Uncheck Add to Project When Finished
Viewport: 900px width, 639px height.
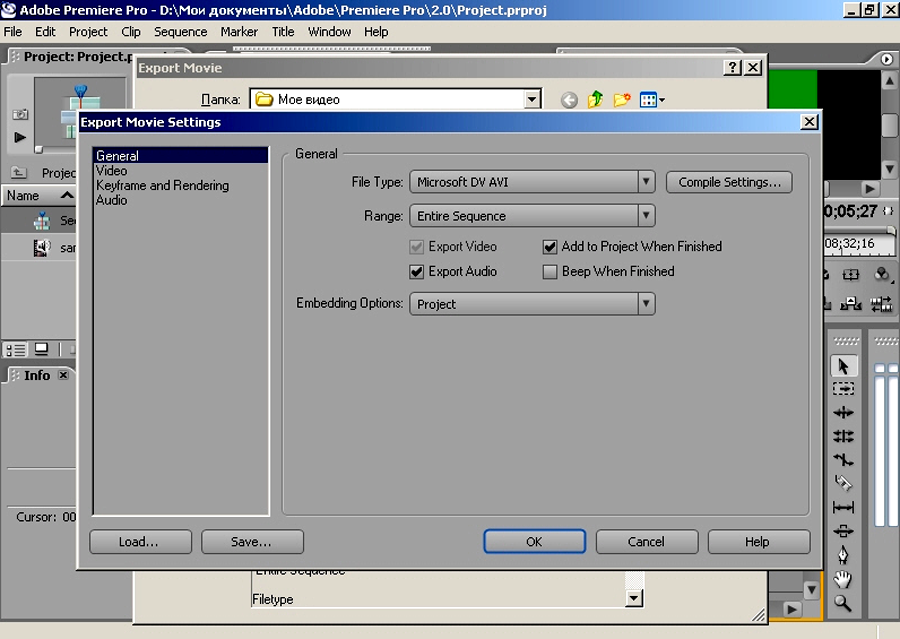550,247
